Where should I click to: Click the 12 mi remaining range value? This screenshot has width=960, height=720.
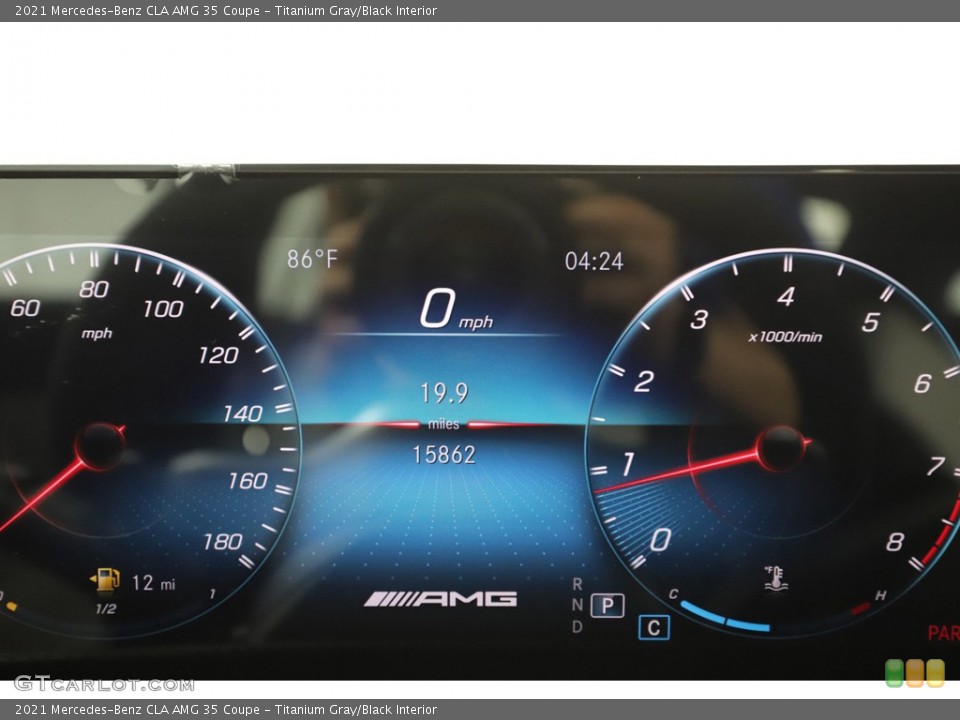[154, 583]
